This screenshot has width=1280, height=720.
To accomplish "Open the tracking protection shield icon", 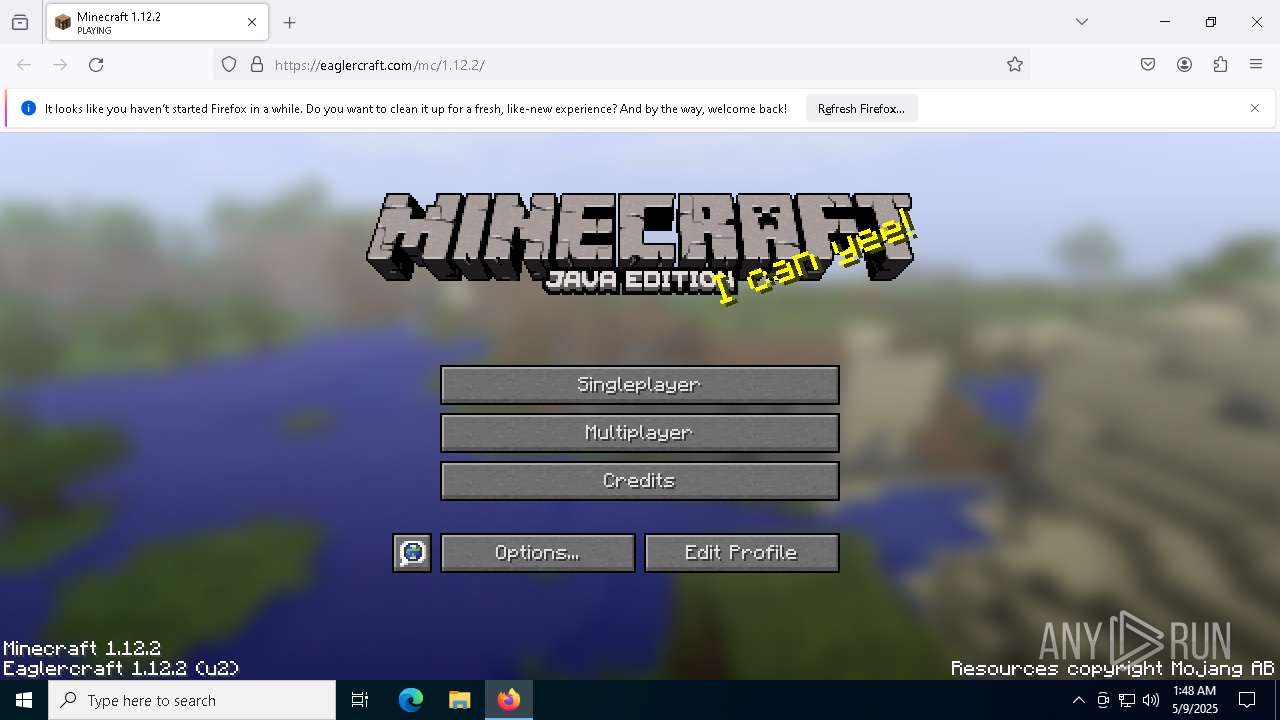I will (229, 65).
